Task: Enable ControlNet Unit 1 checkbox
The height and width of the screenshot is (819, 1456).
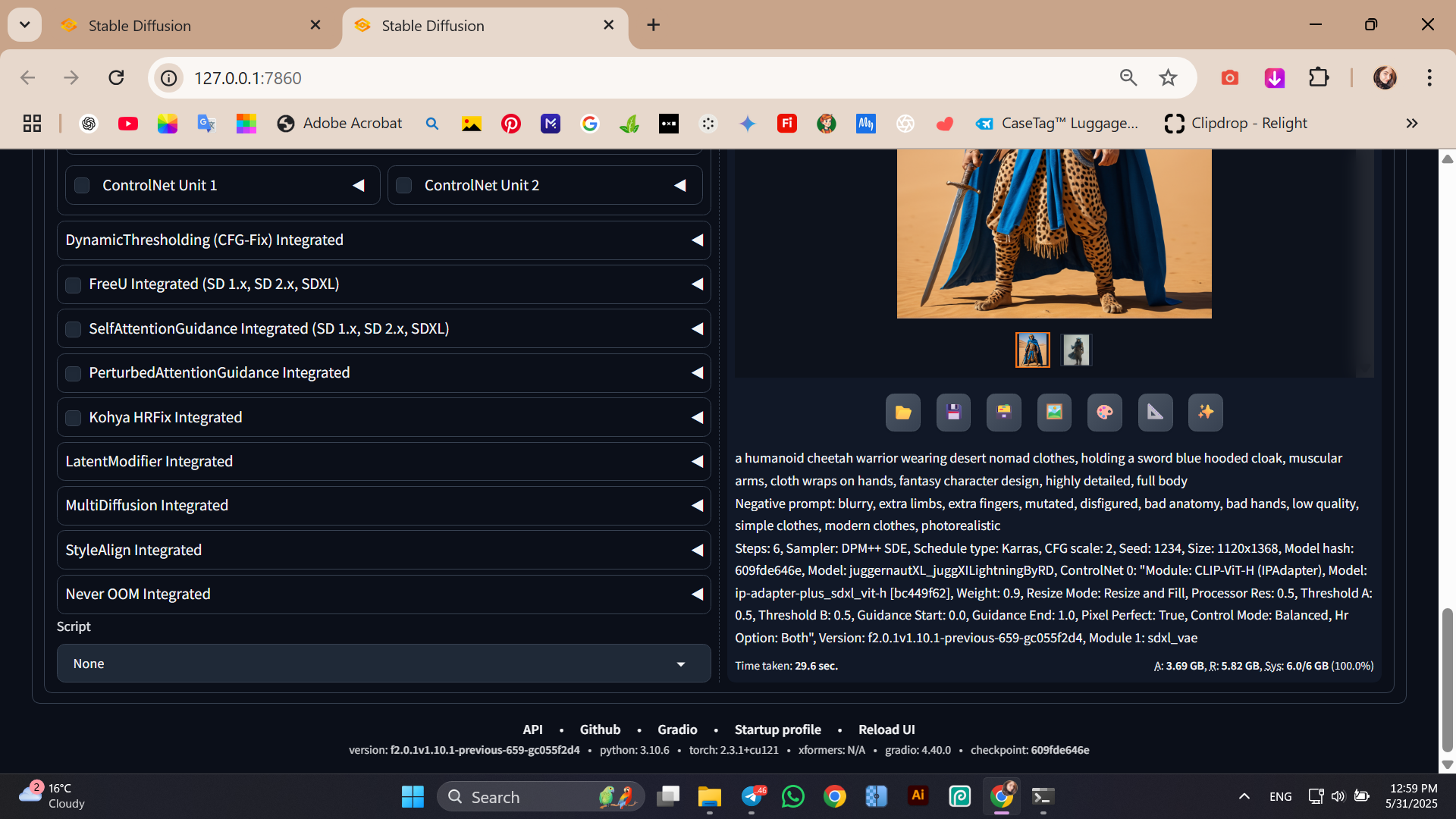Action: [83, 186]
